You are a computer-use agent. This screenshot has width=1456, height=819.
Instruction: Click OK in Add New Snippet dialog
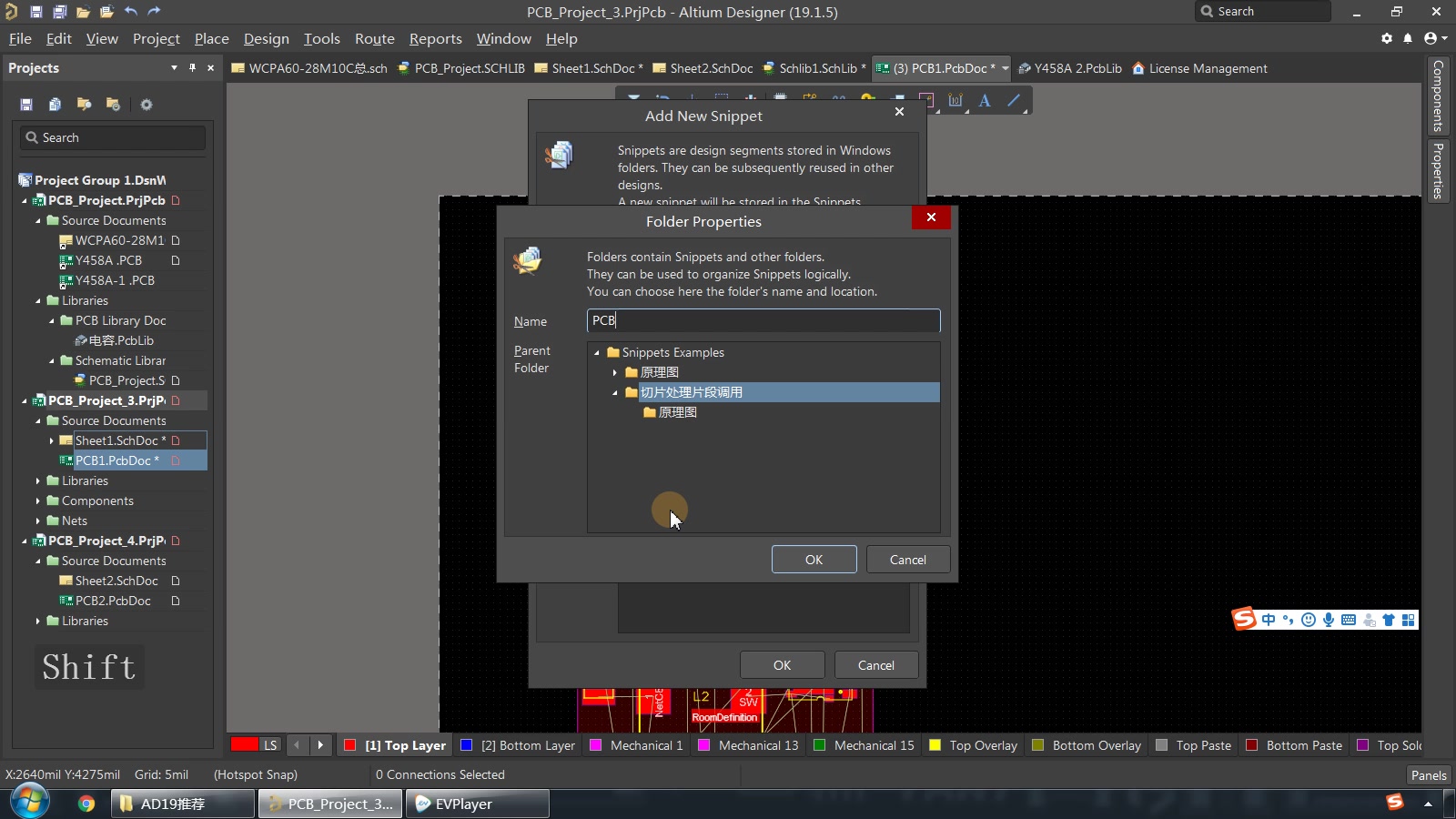pyautogui.click(x=783, y=665)
